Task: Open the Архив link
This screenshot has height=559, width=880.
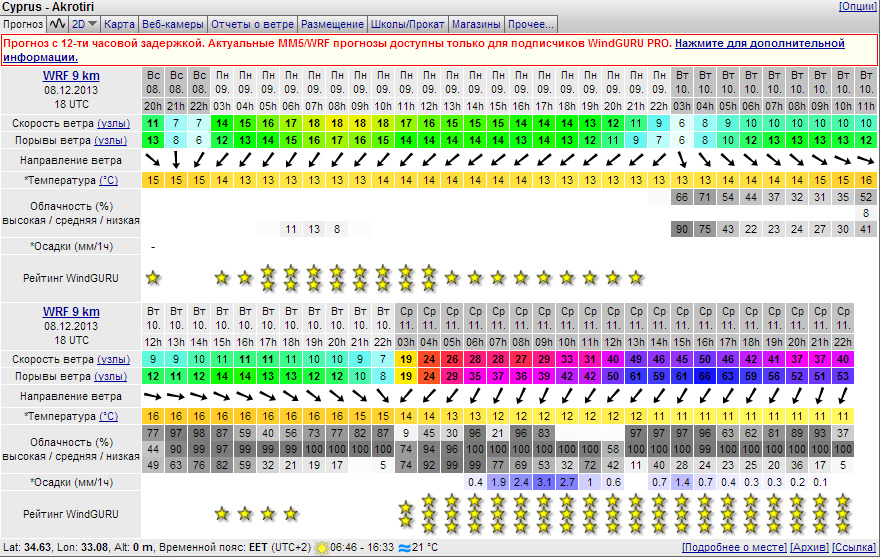Action: point(809,548)
